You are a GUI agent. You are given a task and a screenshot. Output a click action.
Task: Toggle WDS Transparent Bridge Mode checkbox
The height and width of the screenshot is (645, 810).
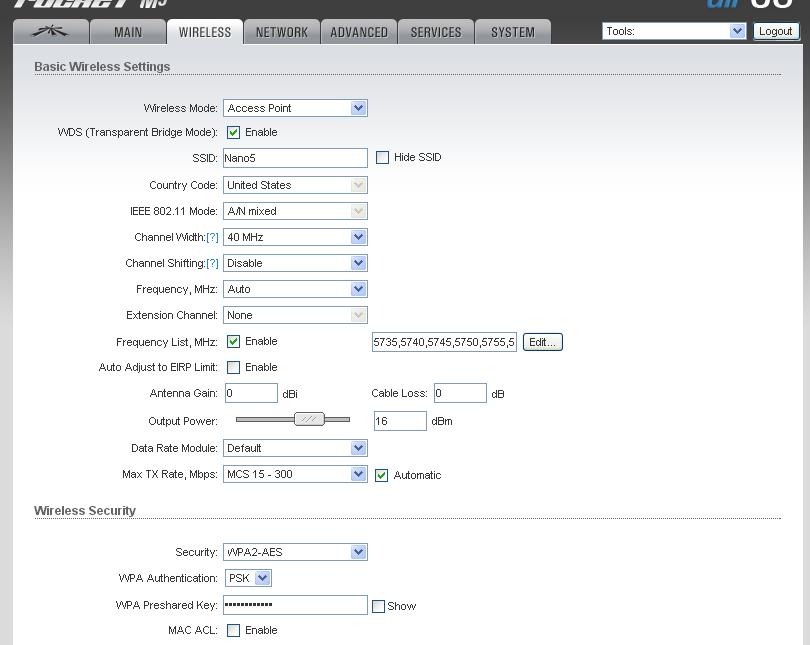coord(234,132)
